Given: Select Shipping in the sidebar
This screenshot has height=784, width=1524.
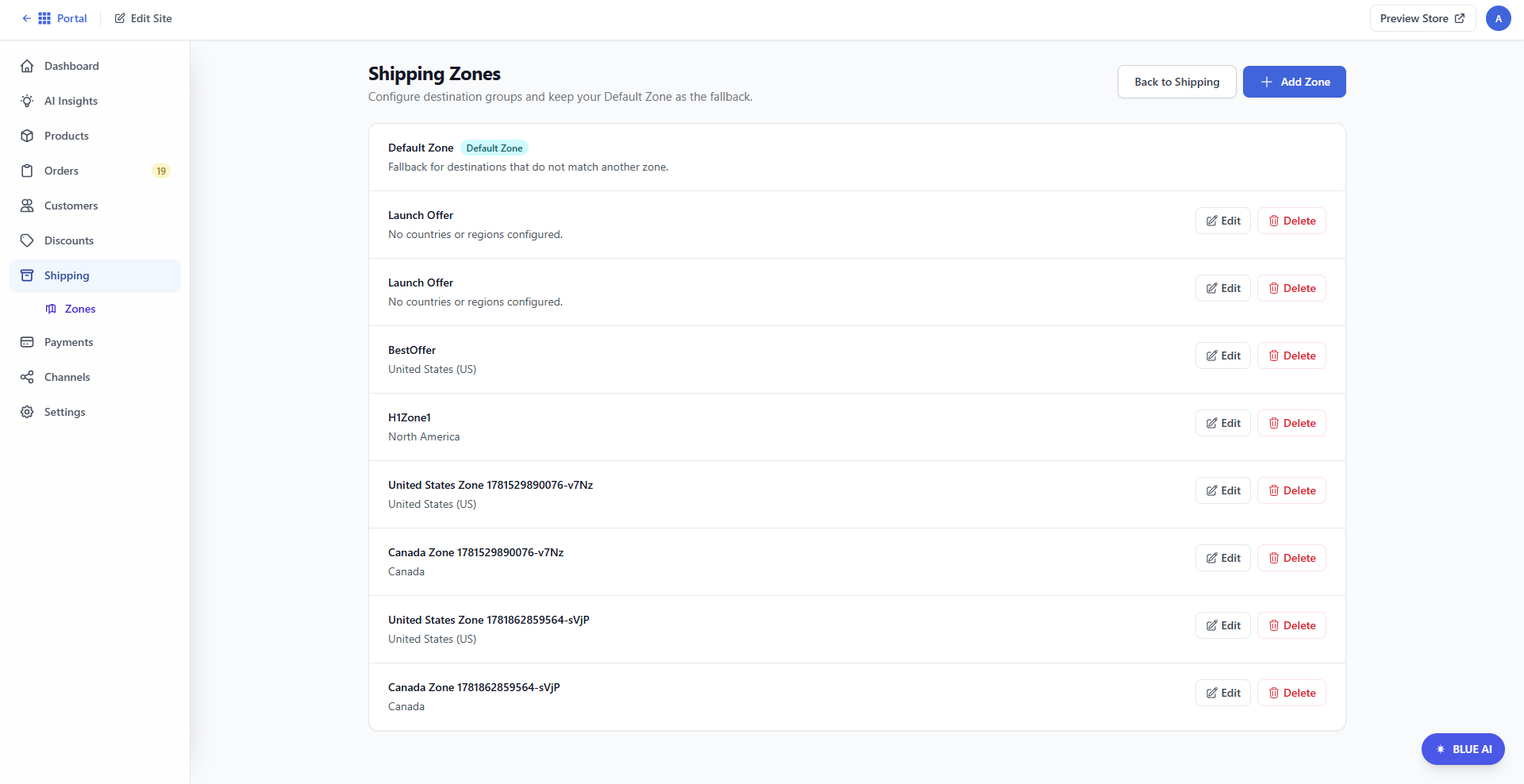Looking at the screenshot, I should point(95,275).
